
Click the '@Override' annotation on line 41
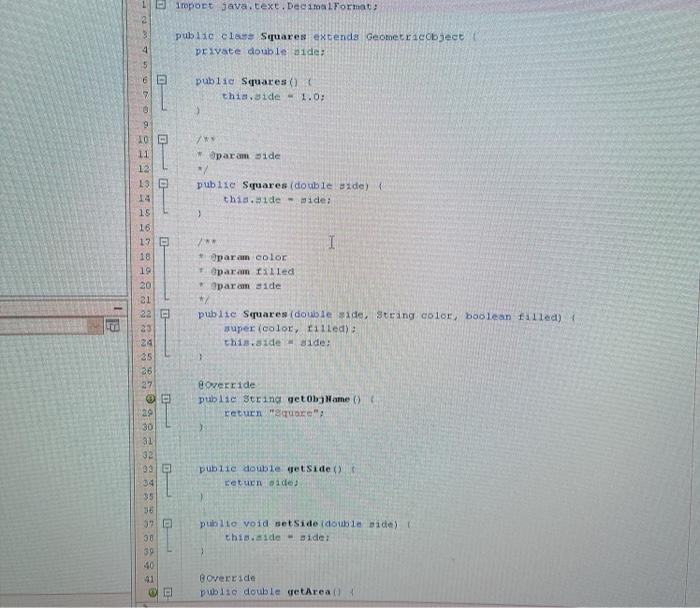228,578
